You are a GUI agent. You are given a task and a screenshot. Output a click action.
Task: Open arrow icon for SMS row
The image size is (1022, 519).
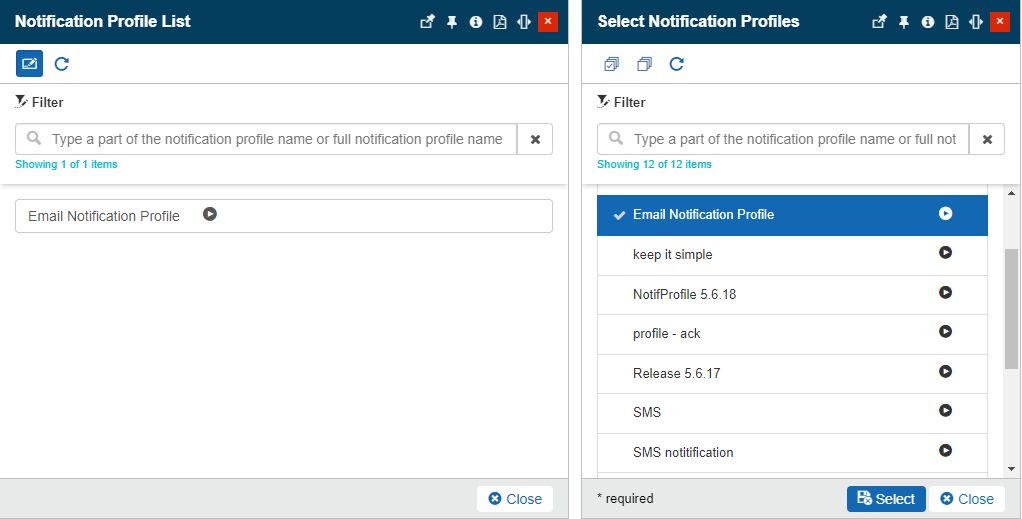pos(946,410)
